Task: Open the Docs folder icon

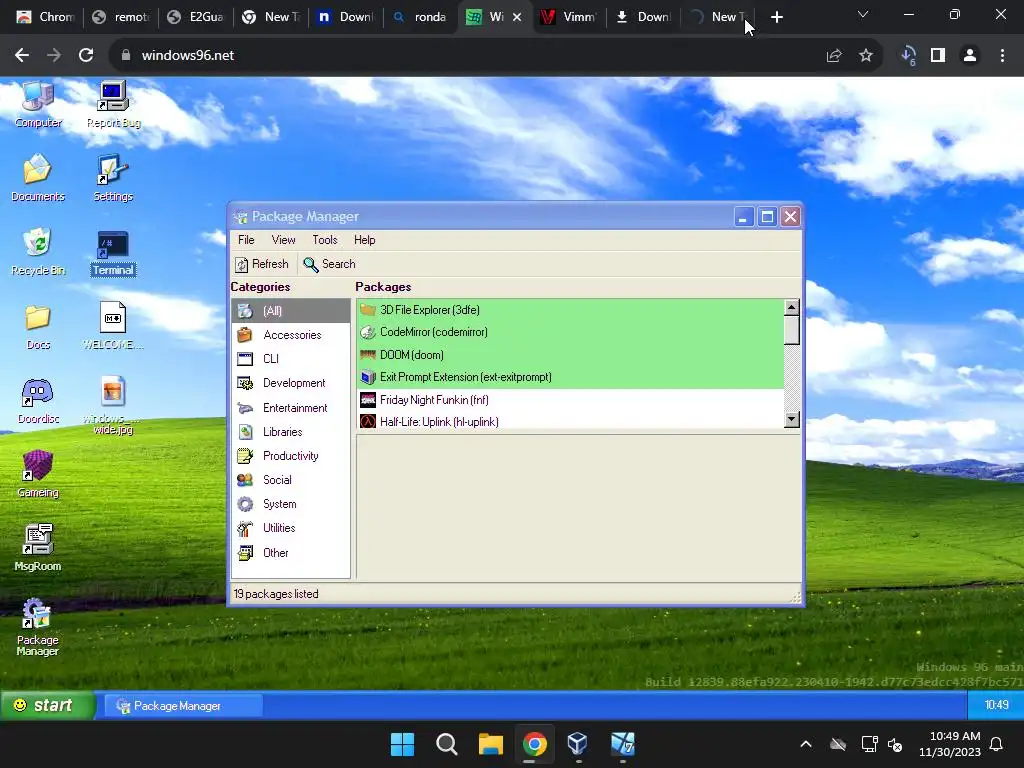Action: pyautogui.click(x=38, y=327)
